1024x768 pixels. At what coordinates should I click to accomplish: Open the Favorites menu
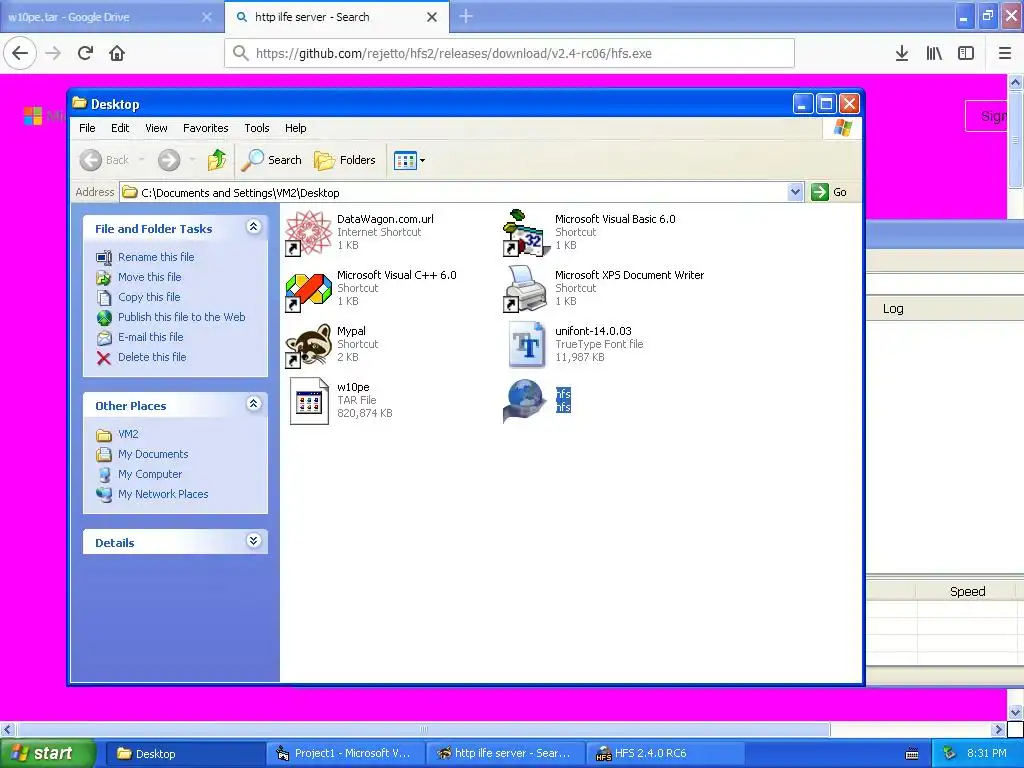(x=206, y=128)
